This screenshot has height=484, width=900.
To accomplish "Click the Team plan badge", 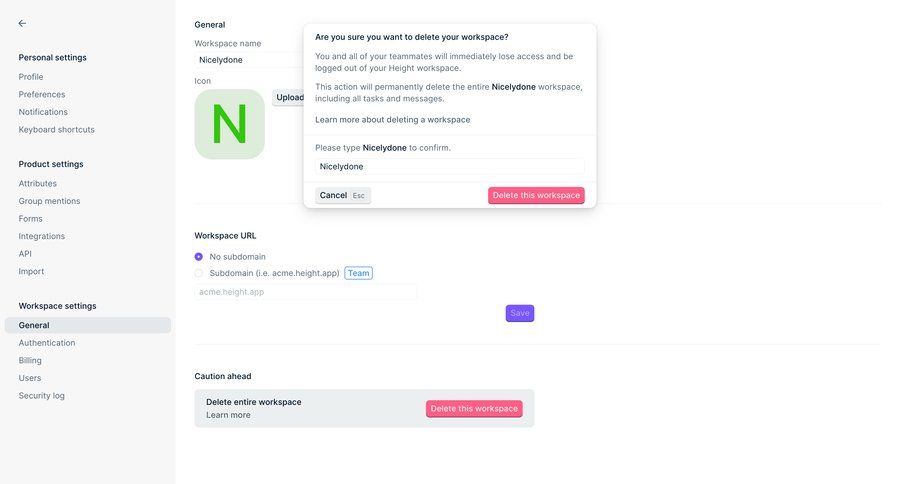I will tap(358, 273).
